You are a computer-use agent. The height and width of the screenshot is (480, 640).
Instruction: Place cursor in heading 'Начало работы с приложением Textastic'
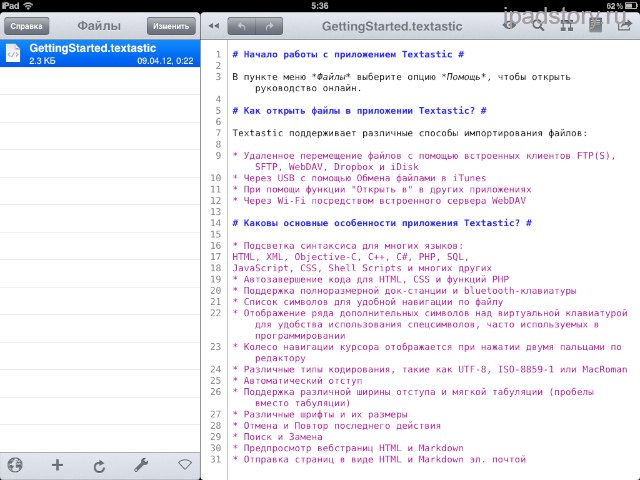348,54
